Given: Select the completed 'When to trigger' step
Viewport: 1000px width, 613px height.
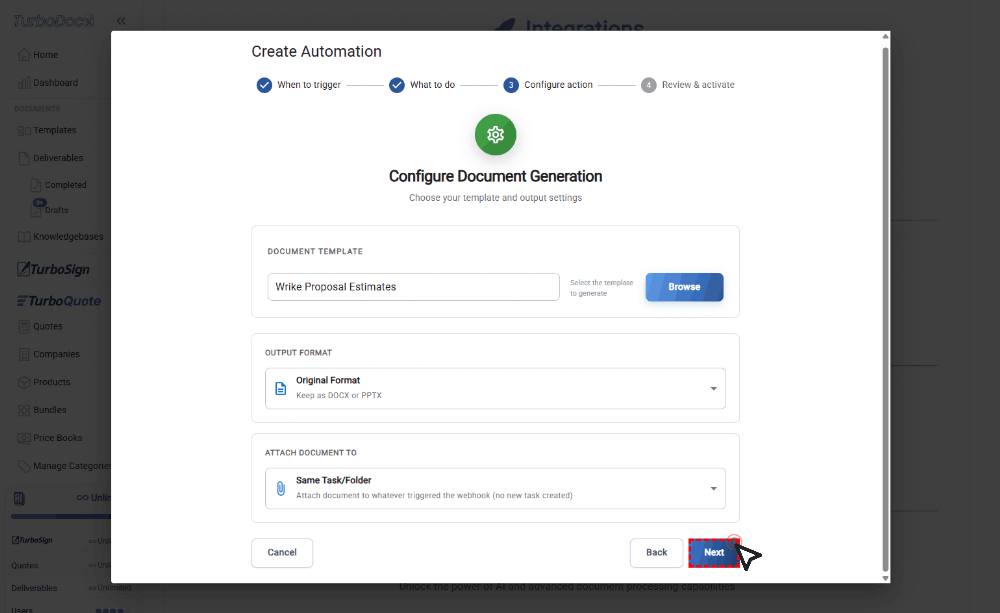Looking at the screenshot, I should 264,85.
